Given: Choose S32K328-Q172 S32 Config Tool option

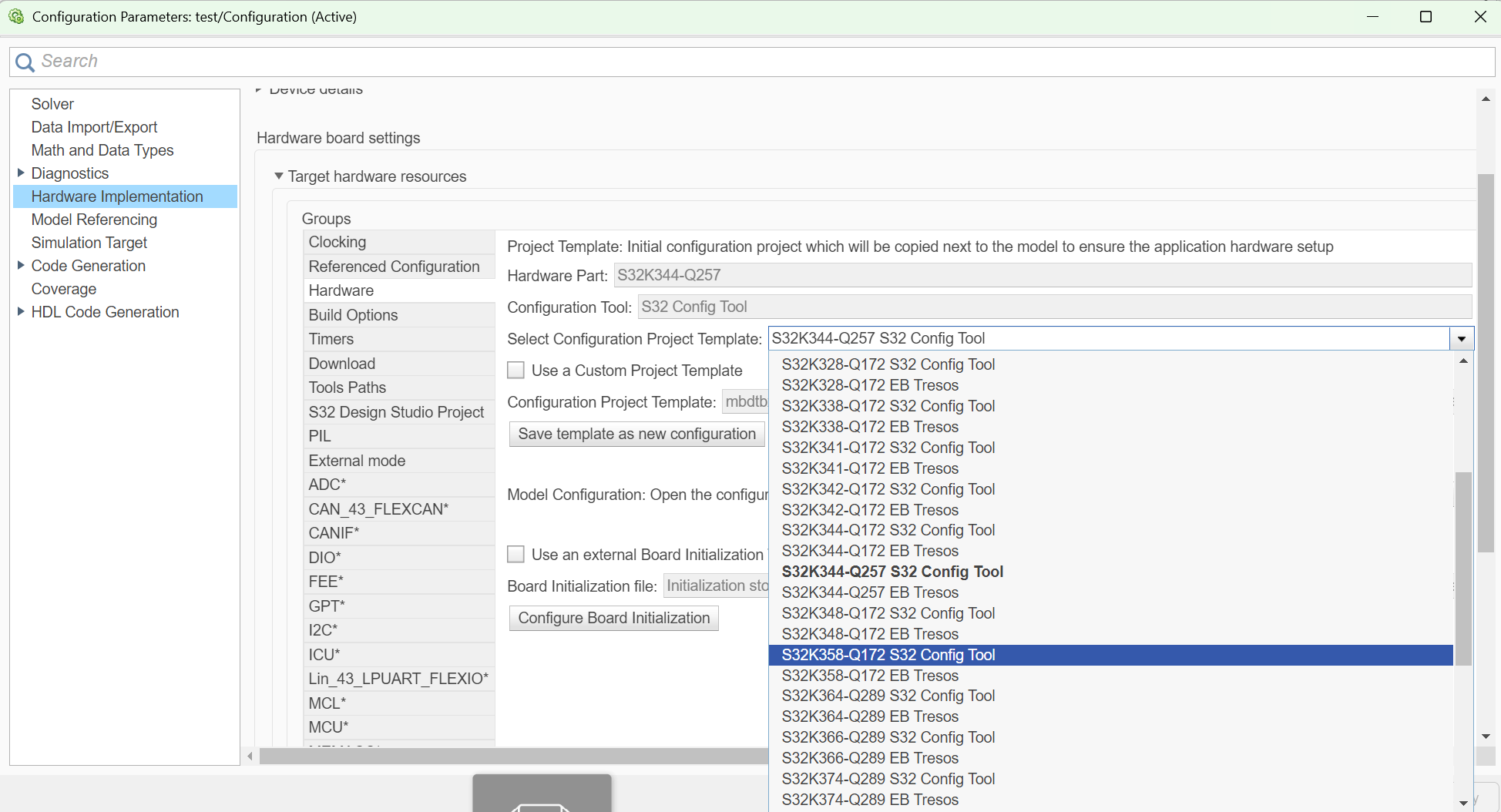Looking at the screenshot, I should pyautogui.click(x=1110, y=364).
